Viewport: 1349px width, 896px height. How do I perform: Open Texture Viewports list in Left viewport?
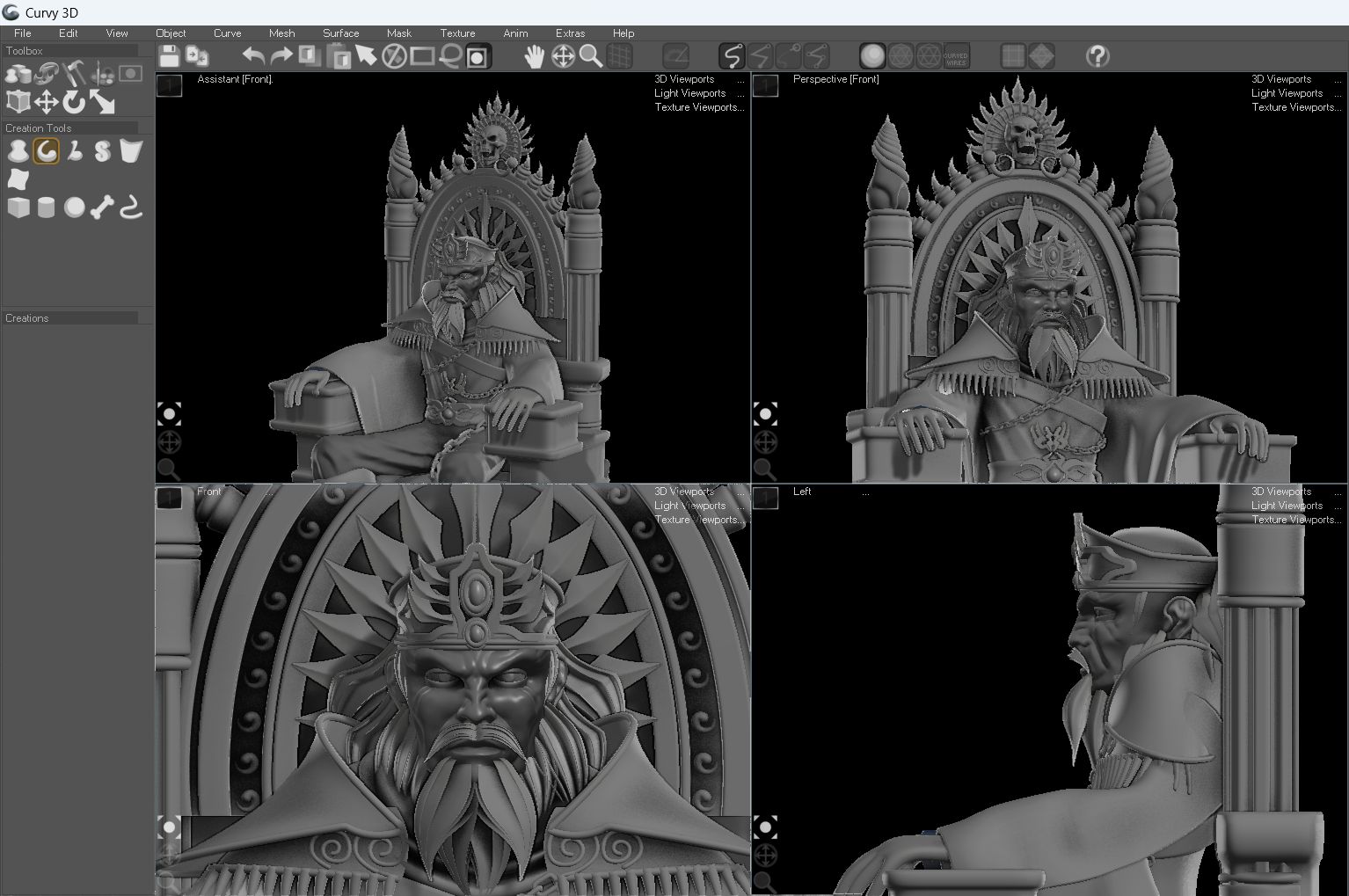pos(1295,520)
